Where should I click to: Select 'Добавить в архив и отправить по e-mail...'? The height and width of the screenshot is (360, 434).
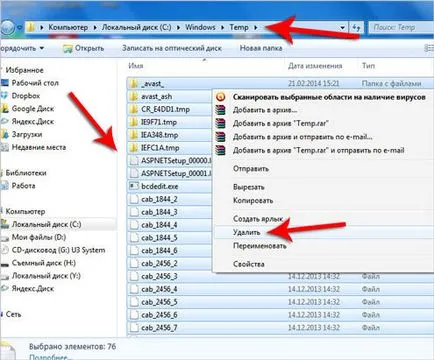pyautogui.click(x=303, y=137)
